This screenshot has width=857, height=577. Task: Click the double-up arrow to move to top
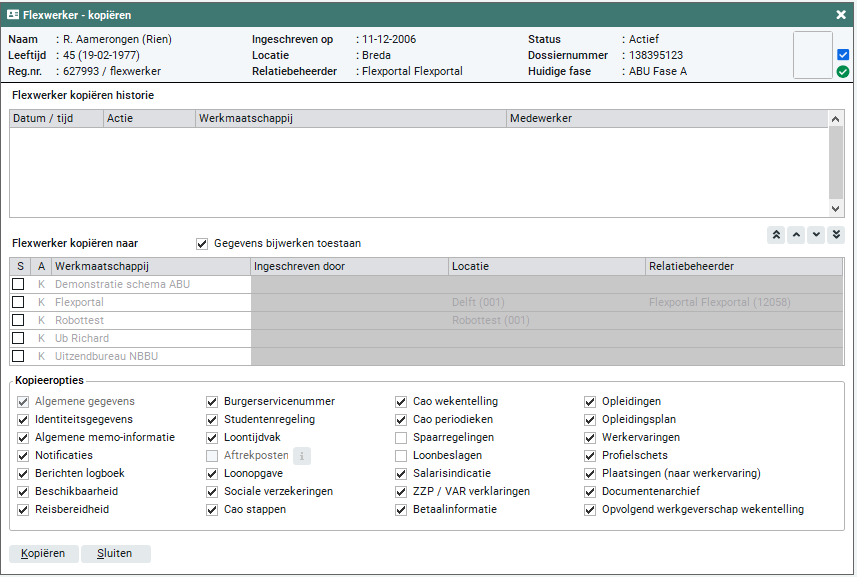tap(776, 235)
